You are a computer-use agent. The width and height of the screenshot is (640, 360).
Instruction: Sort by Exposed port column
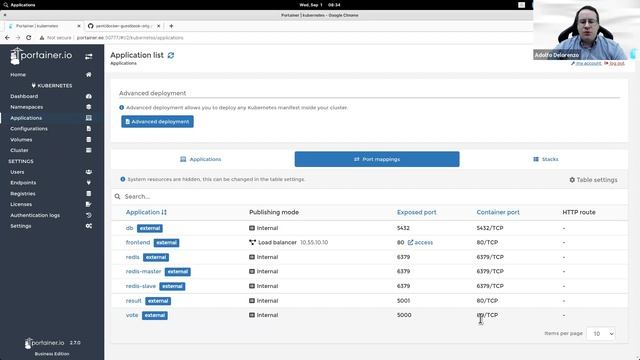pyautogui.click(x=416, y=212)
